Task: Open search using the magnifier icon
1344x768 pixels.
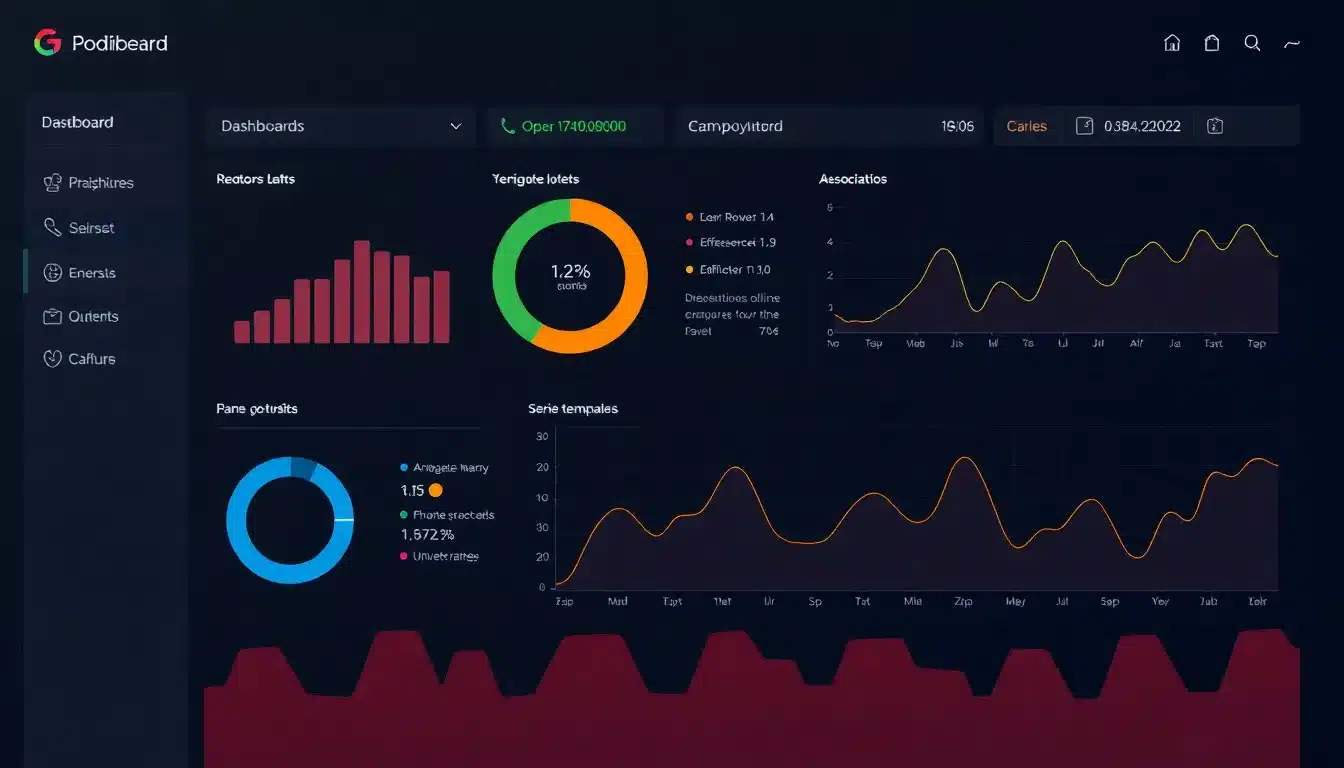Action: pyautogui.click(x=1252, y=43)
